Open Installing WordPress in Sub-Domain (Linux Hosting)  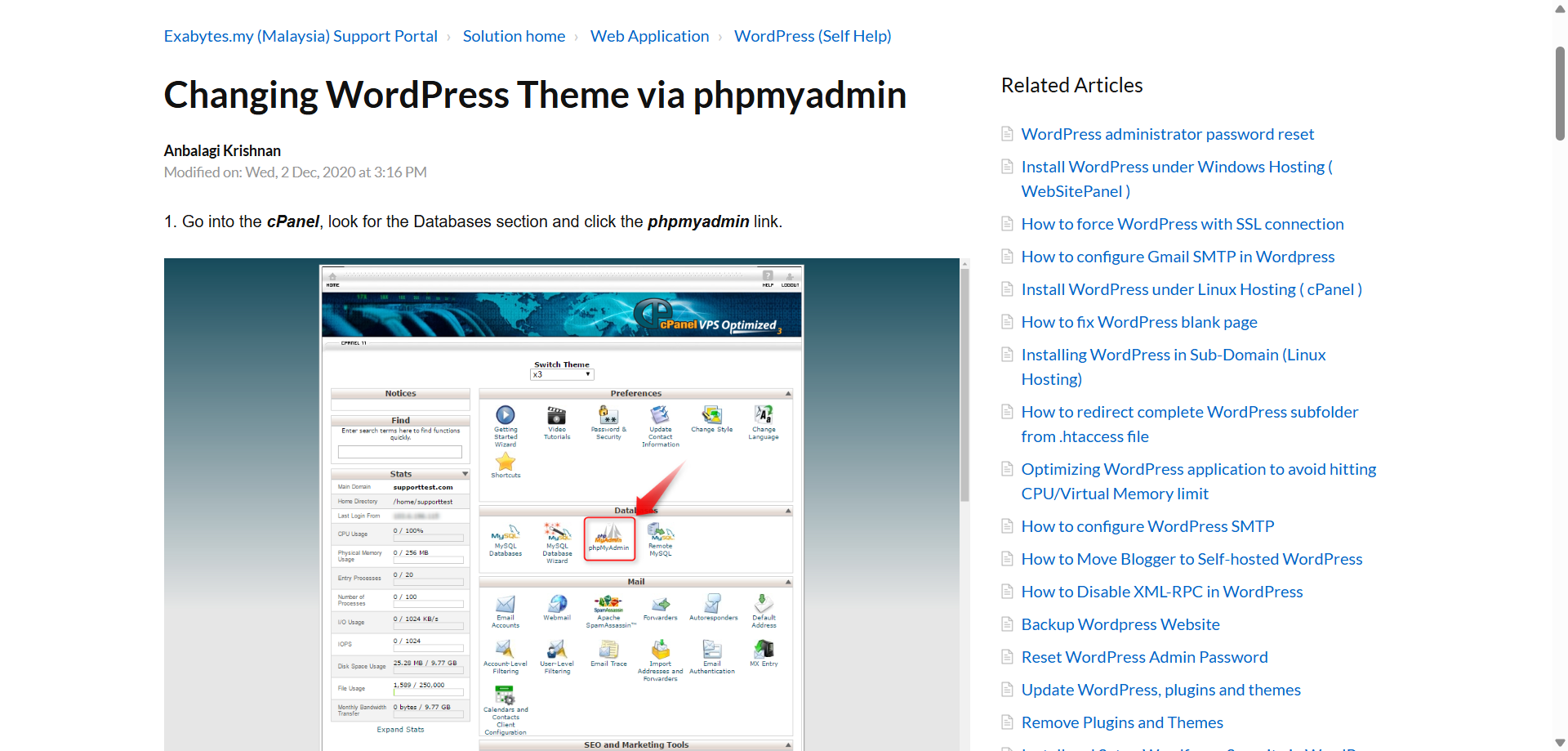tap(1174, 367)
